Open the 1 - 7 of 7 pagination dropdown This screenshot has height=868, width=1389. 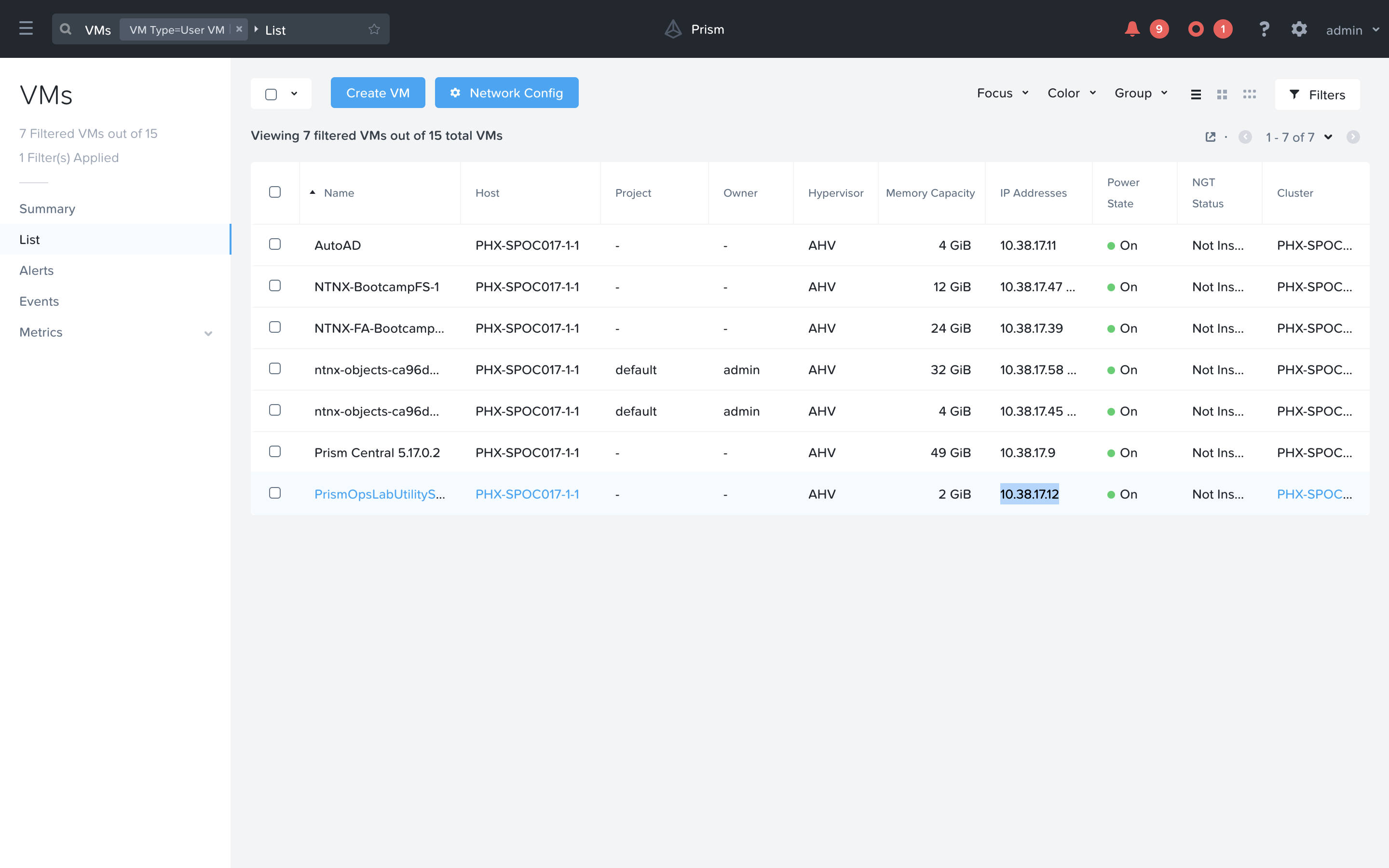point(1299,137)
